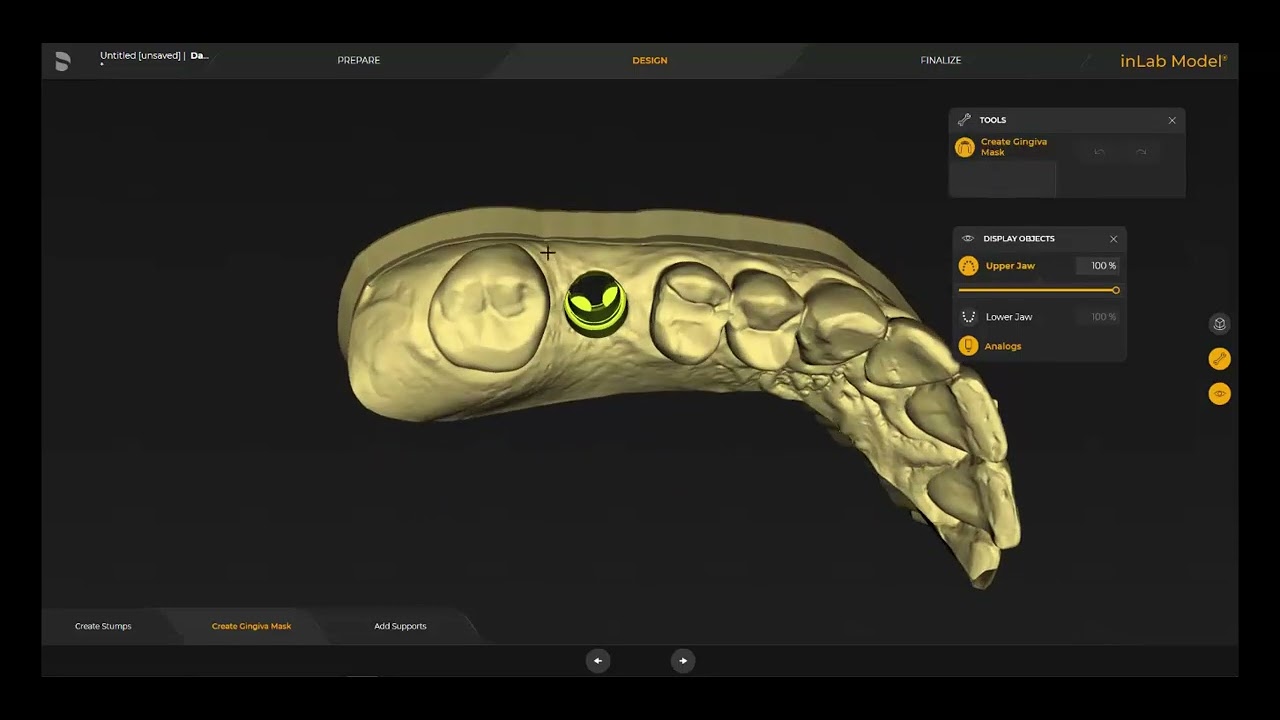This screenshot has width=1280, height=720.
Task: Select the Create Gingiva Mask step tab
Action: 251,626
